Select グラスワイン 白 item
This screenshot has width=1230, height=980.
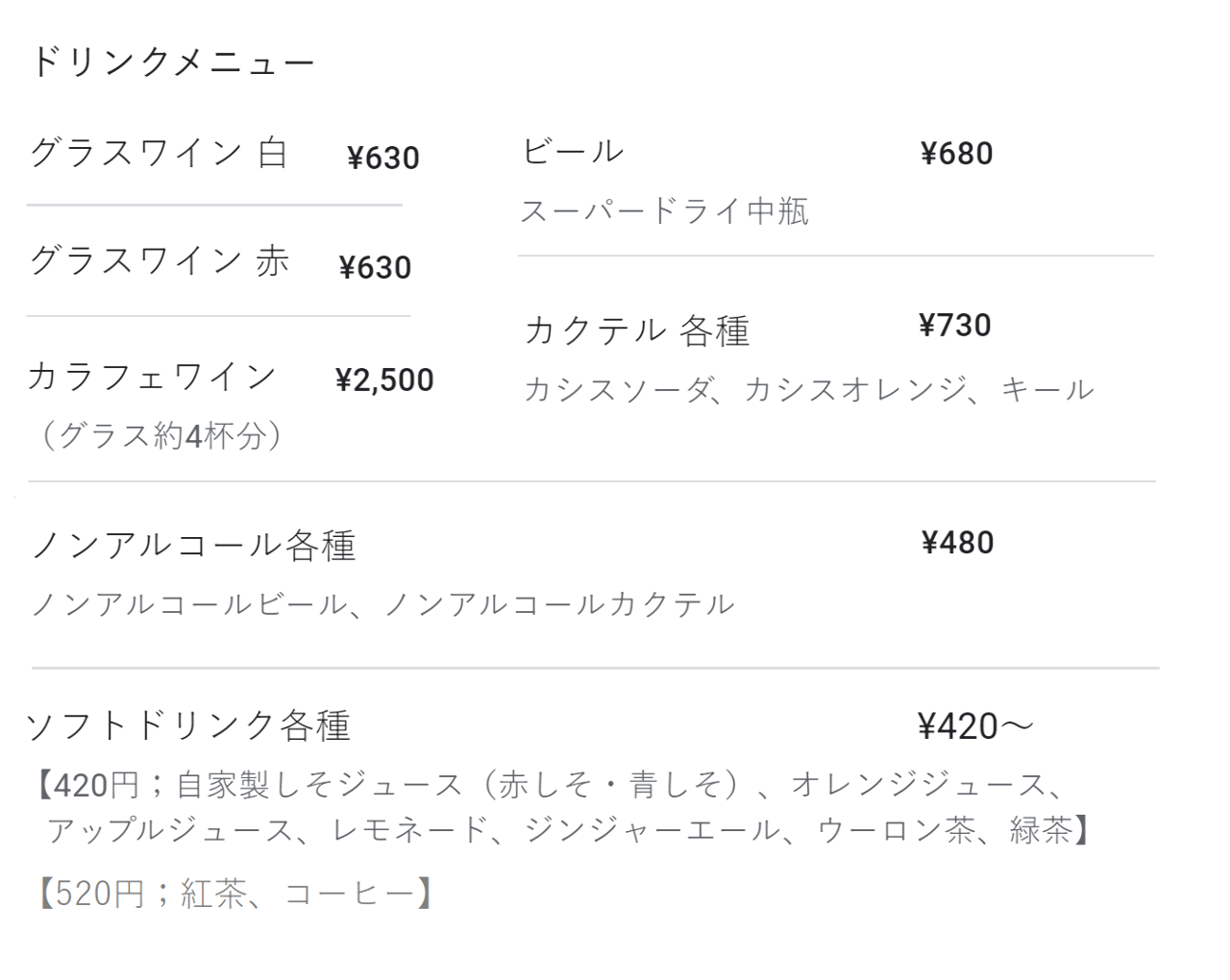pyautogui.click(x=160, y=153)
